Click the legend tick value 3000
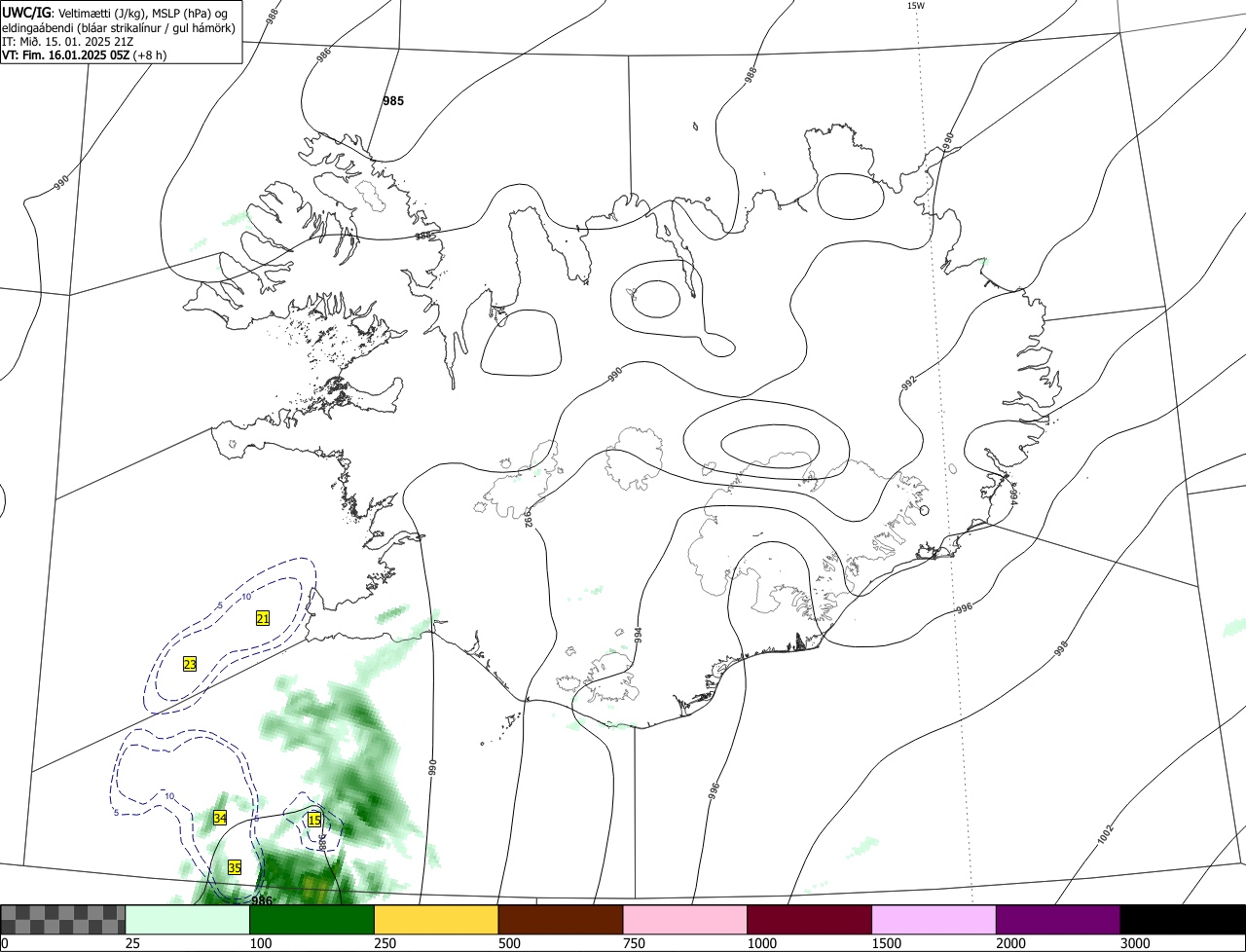Viewport: 1246px width, 952px height. (x=1135, y=943)
